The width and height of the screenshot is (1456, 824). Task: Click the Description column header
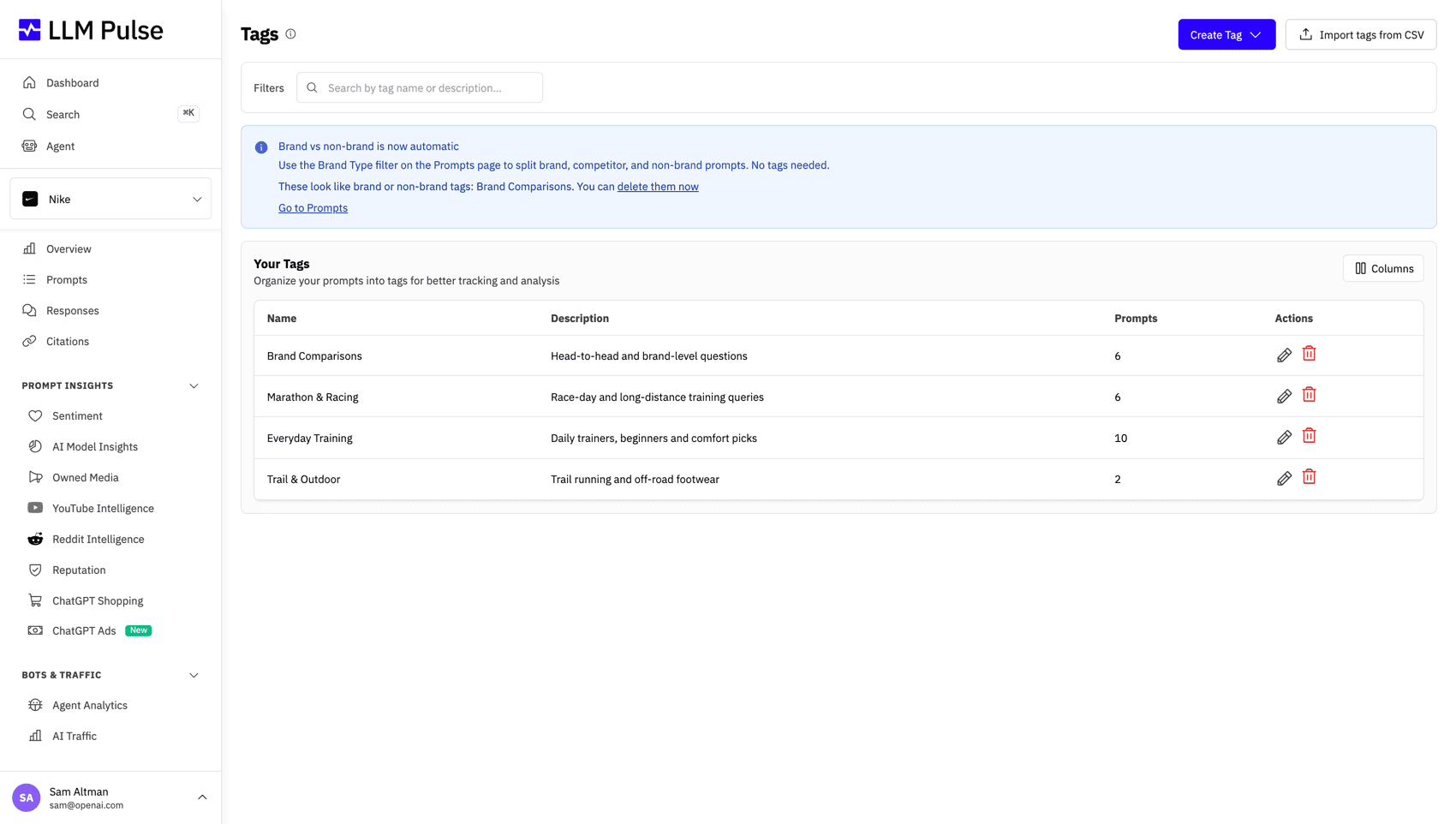tap(580, 319)
